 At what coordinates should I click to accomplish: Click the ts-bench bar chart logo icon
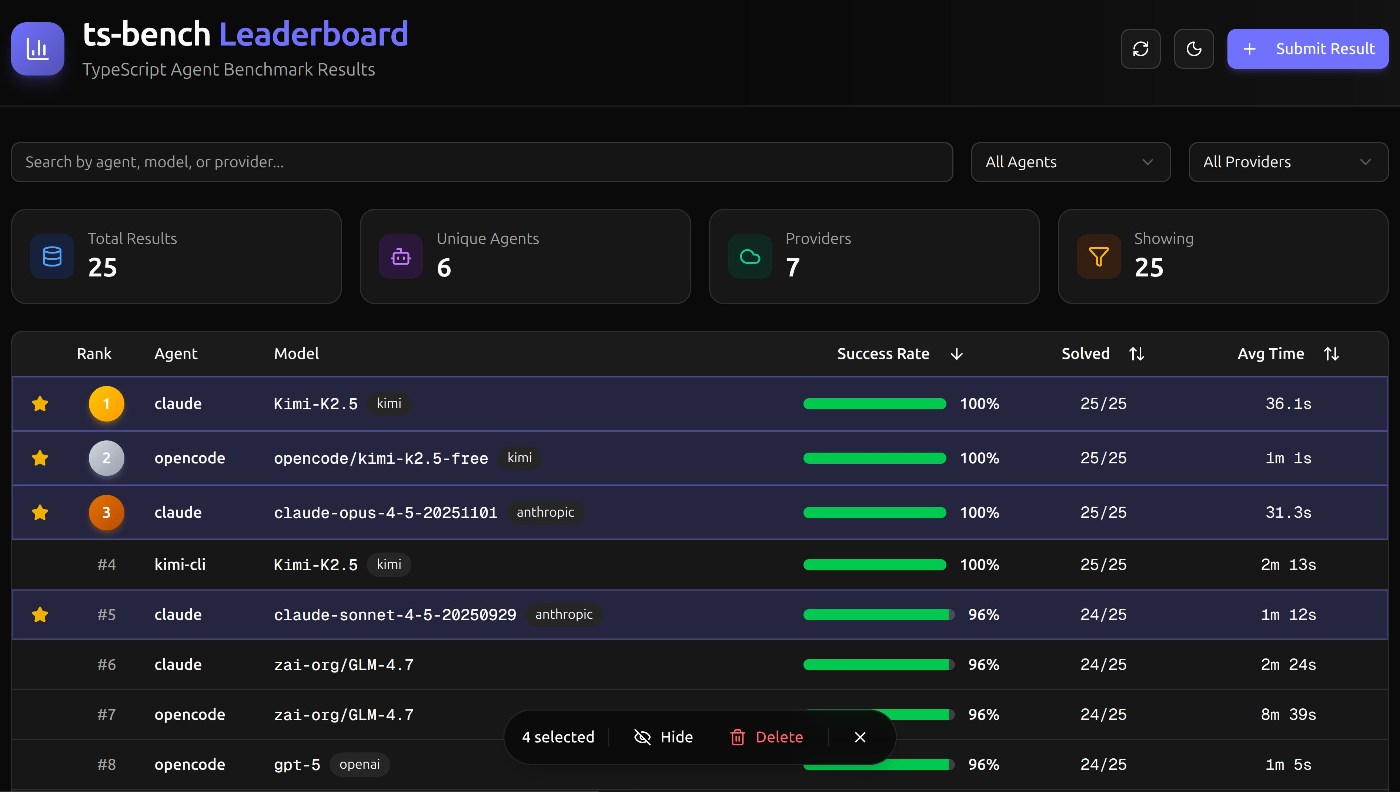(x=37, y=49)
